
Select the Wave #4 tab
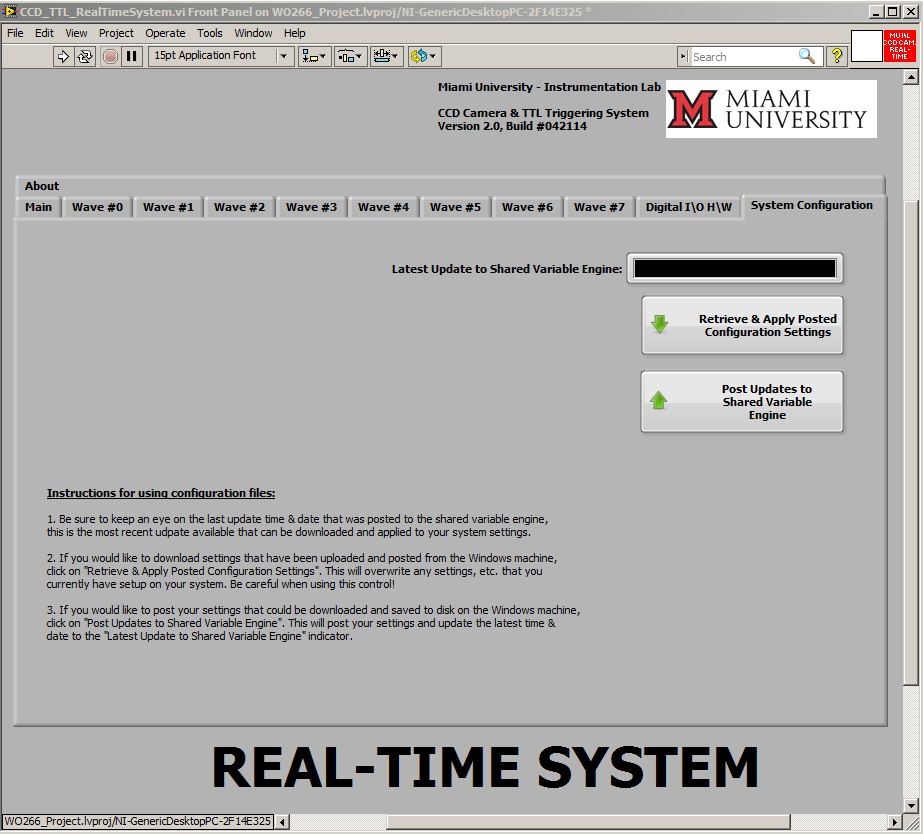[383, 207]
